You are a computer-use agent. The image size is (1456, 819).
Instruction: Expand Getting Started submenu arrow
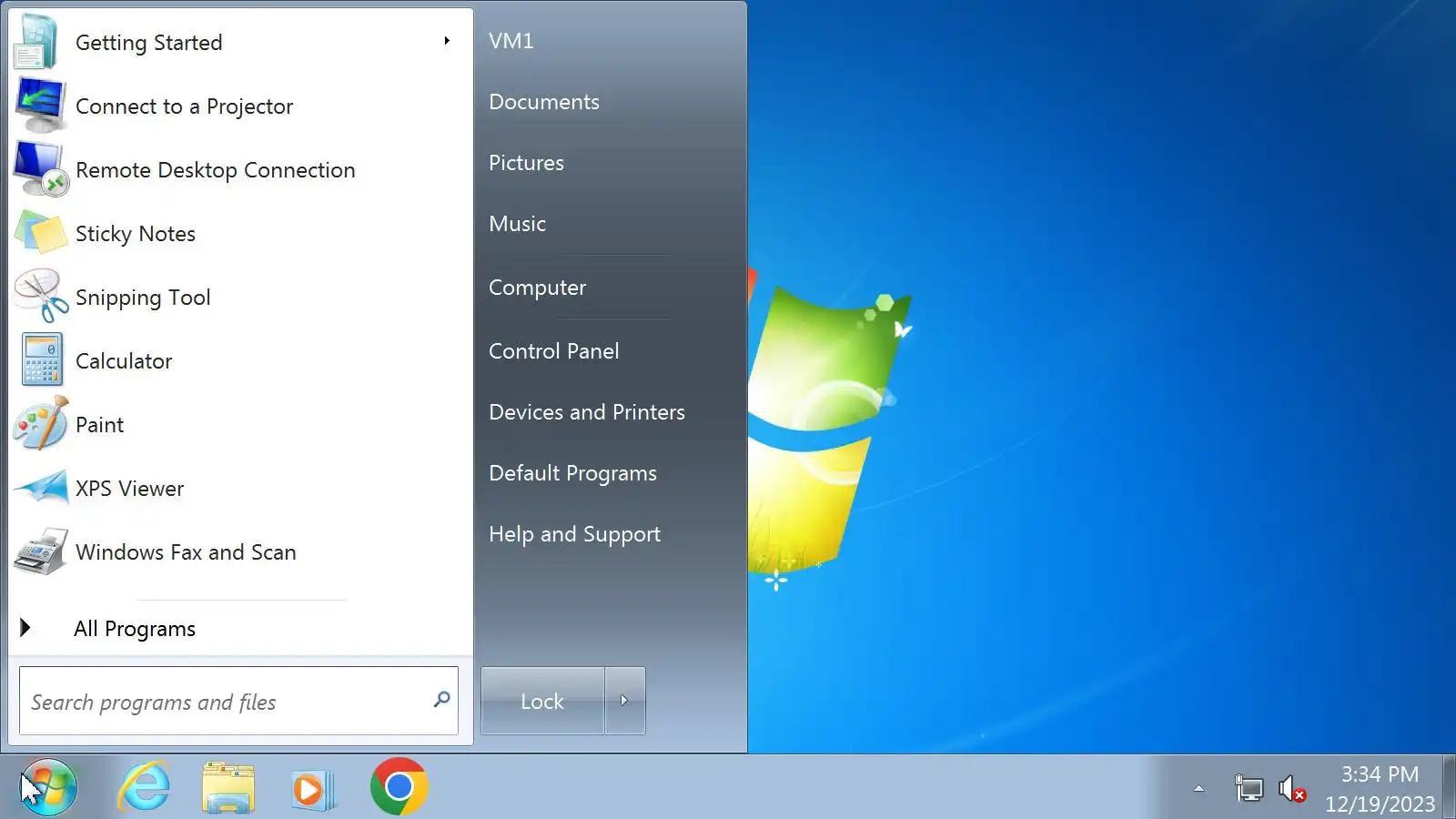click(447, 41)
